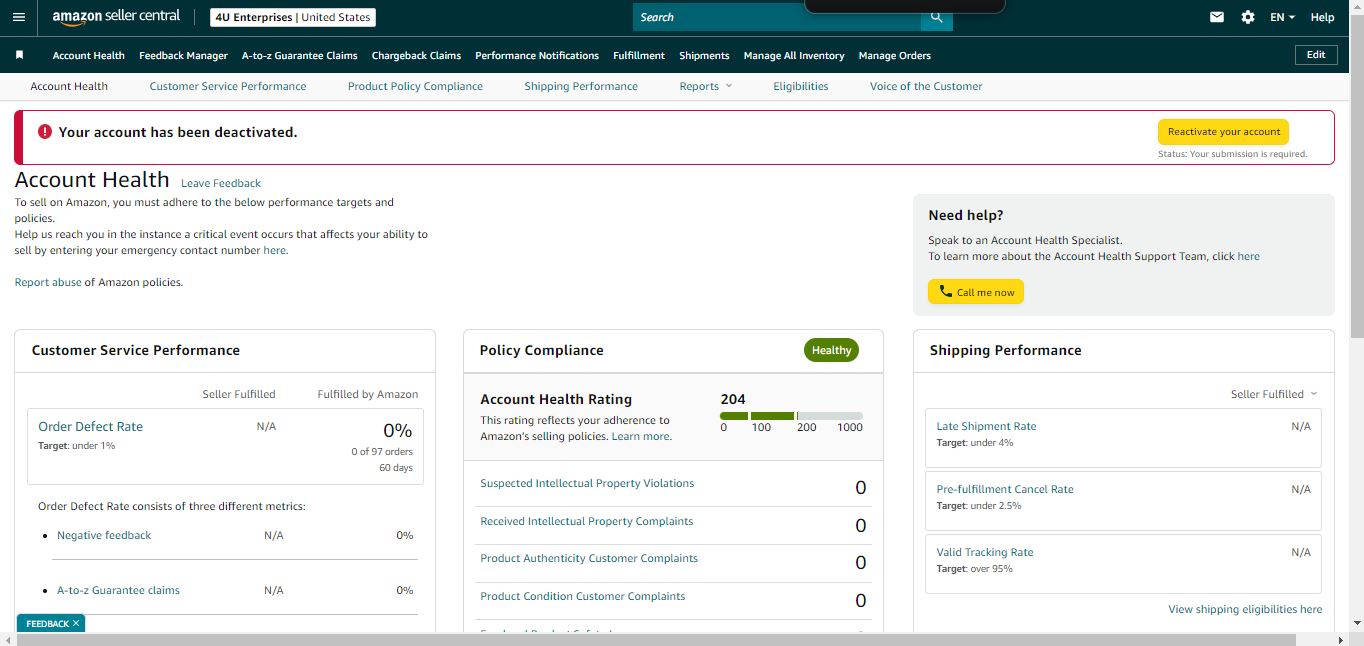
Task: Open Performance Notifications bookmark
Action: click(537, 55)
